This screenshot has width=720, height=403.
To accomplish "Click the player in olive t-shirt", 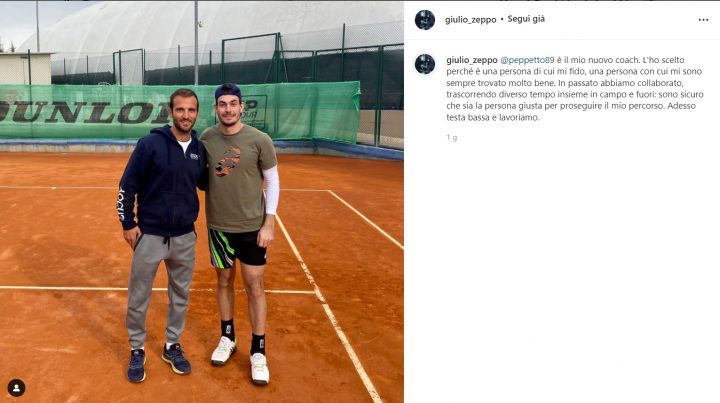I will click(x=240, y=234).
